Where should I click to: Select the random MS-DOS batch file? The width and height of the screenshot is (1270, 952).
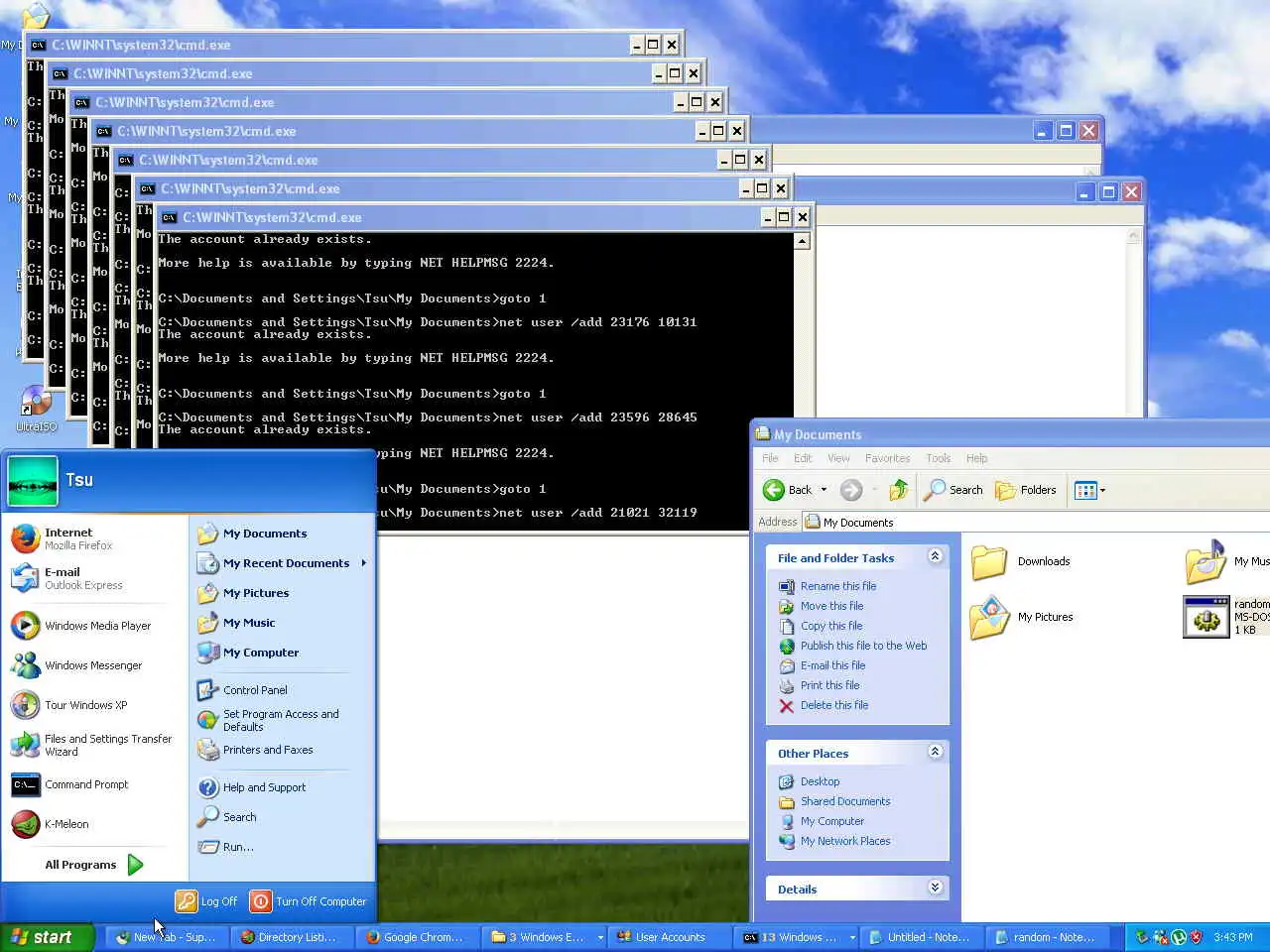click(1226, 617)
